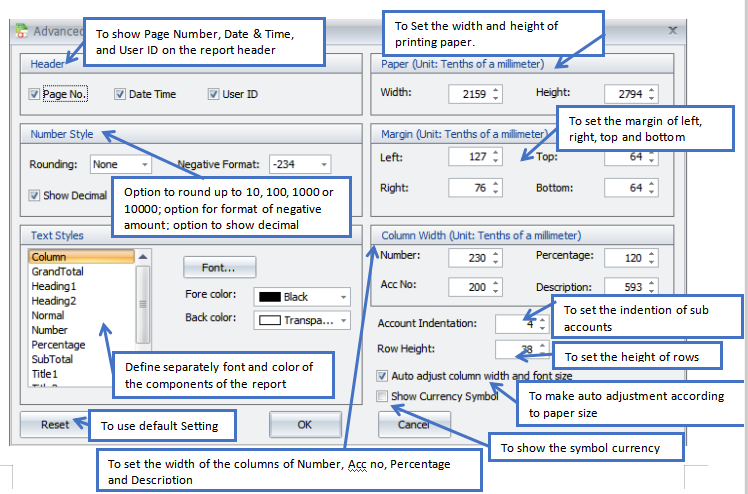
Task: Decrease Acc No width with down arrow
Action: point(496,291)
